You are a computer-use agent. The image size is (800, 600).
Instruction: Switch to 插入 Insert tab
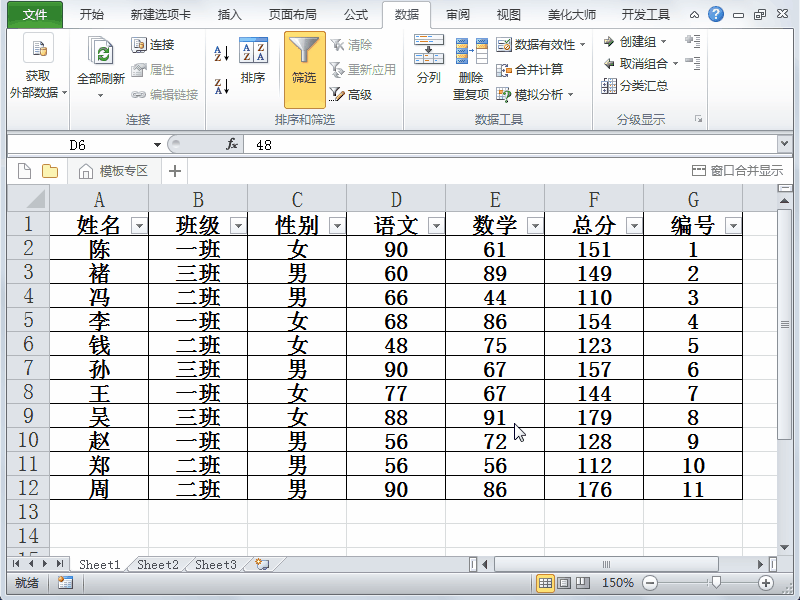(230, 15)
